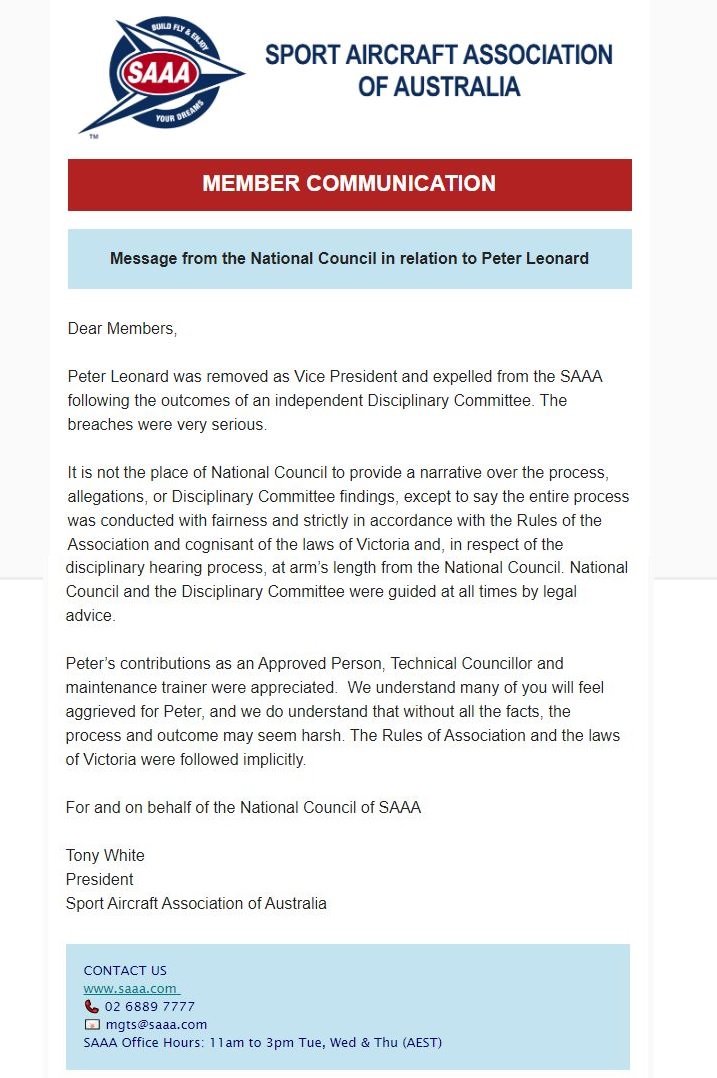Click the 'For and on behalf' closing line
Screen dimensions: 717x1078
243,807
